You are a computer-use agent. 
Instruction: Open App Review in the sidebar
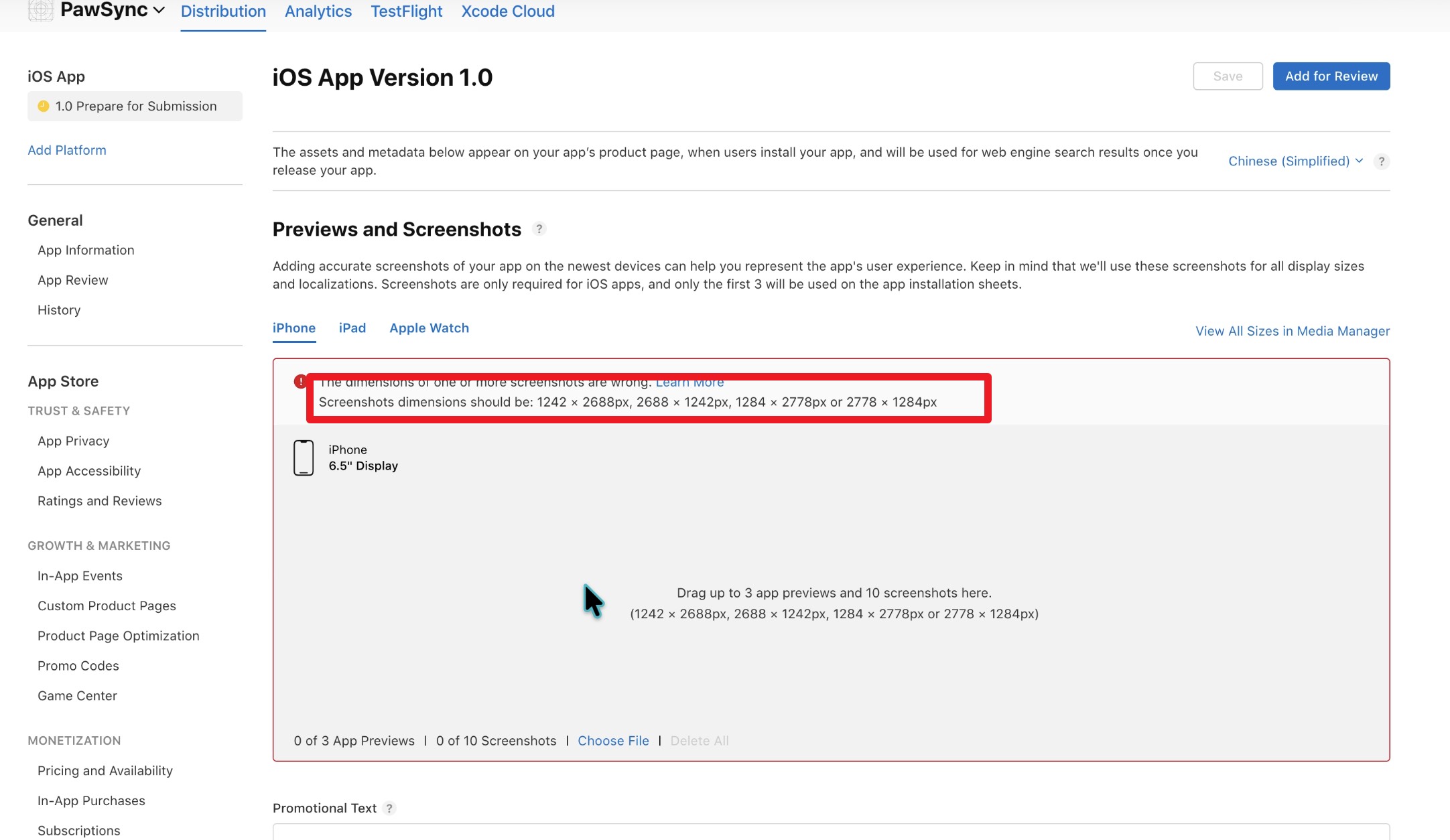(73, 280)
